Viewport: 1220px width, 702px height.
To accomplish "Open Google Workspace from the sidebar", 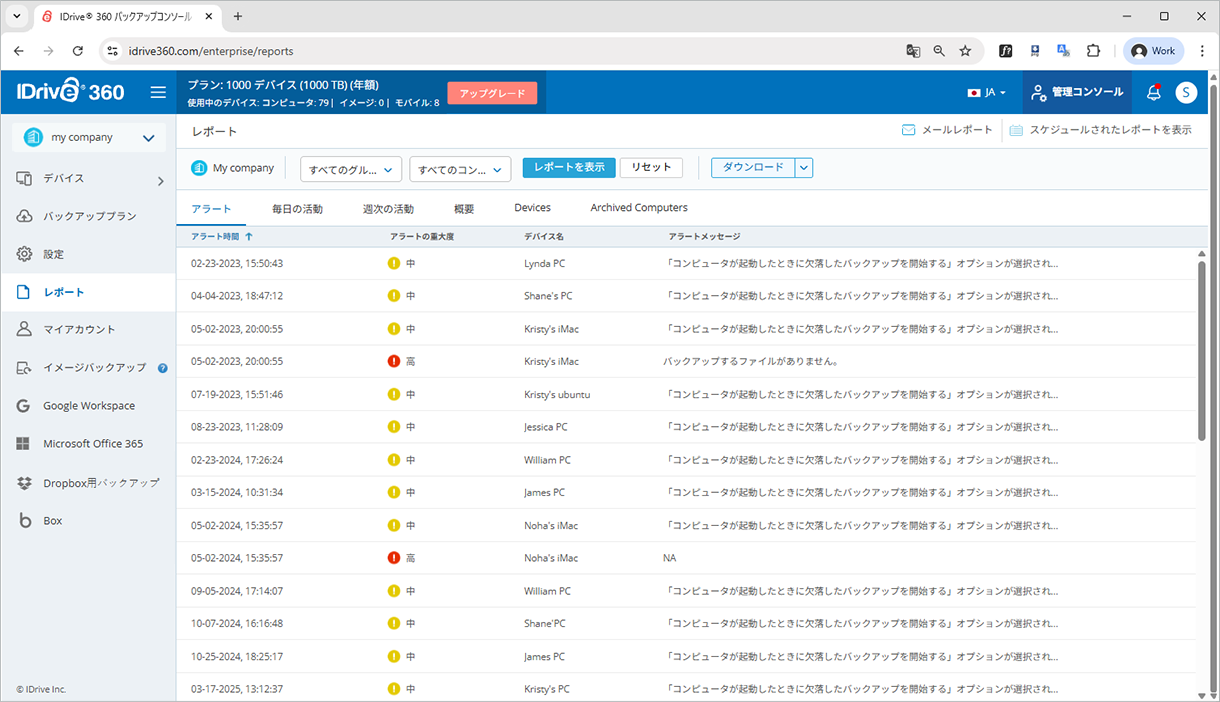I will tap(88, 406).
